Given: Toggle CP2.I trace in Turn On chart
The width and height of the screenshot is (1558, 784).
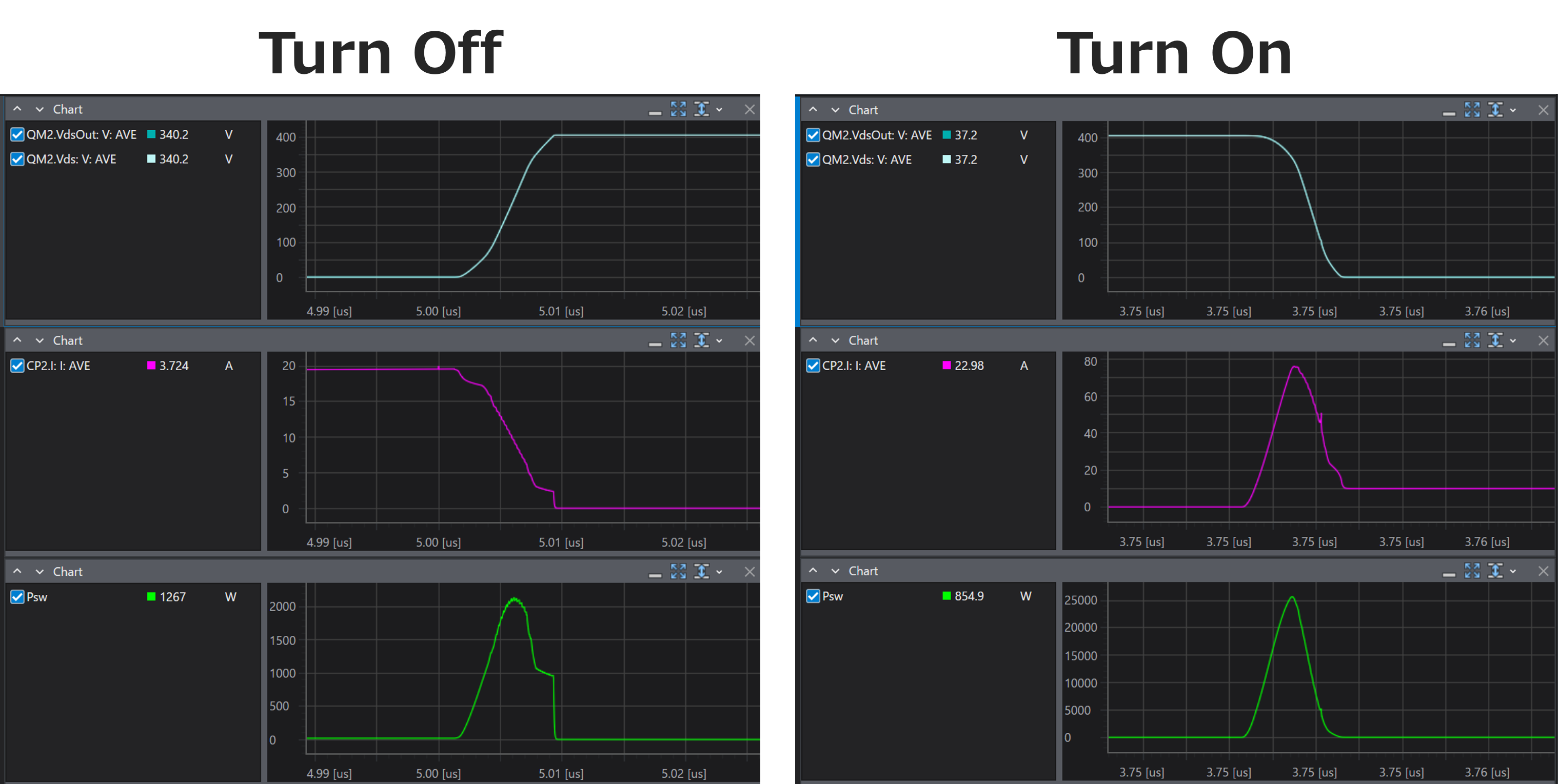Looking at the screenshot, I should (x=813, y=366).
